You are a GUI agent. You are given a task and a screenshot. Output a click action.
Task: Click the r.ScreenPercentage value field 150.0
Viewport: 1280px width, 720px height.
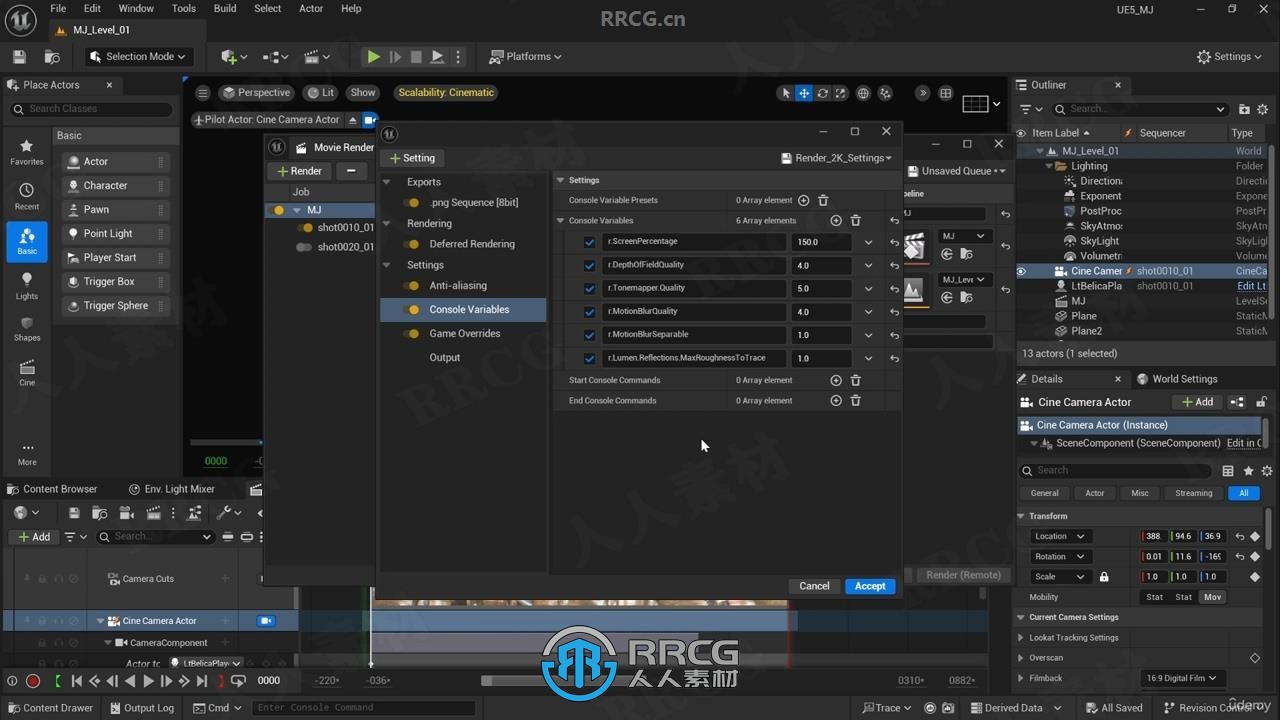point(821,242)
